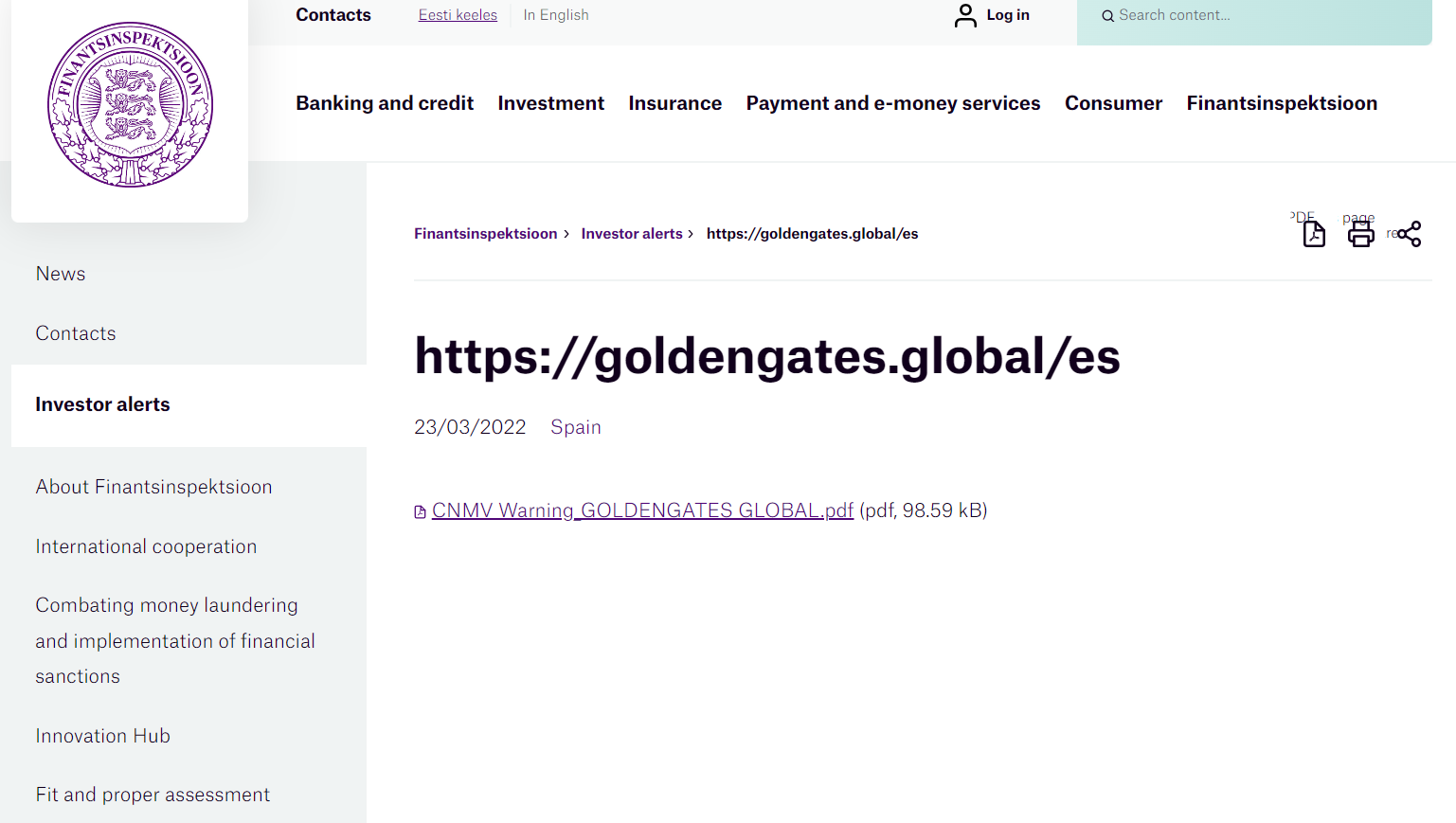
Task: Click the search magnifier icon
Action: [x=1106, y=16]
